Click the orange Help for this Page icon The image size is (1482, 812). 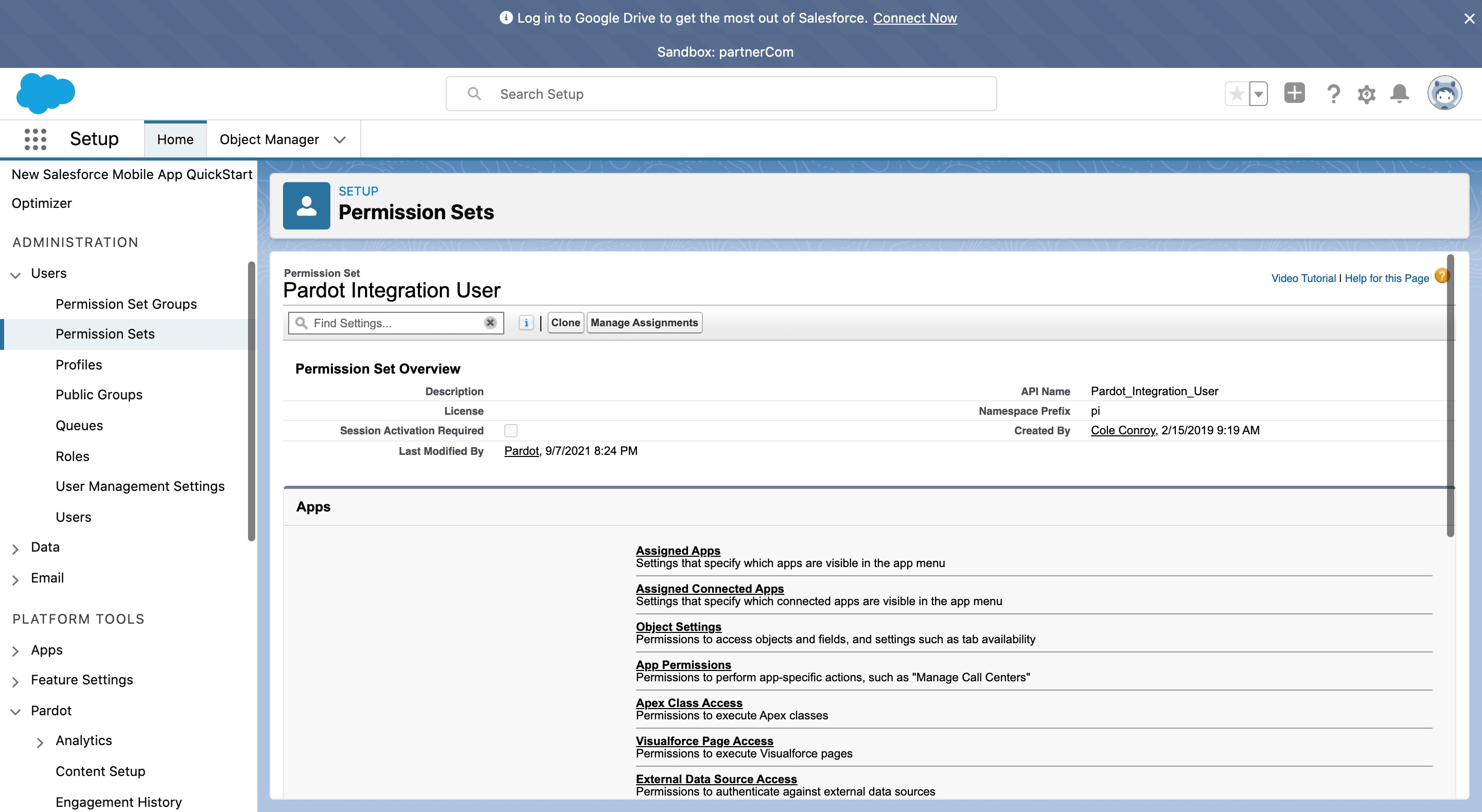[1442, 276]
